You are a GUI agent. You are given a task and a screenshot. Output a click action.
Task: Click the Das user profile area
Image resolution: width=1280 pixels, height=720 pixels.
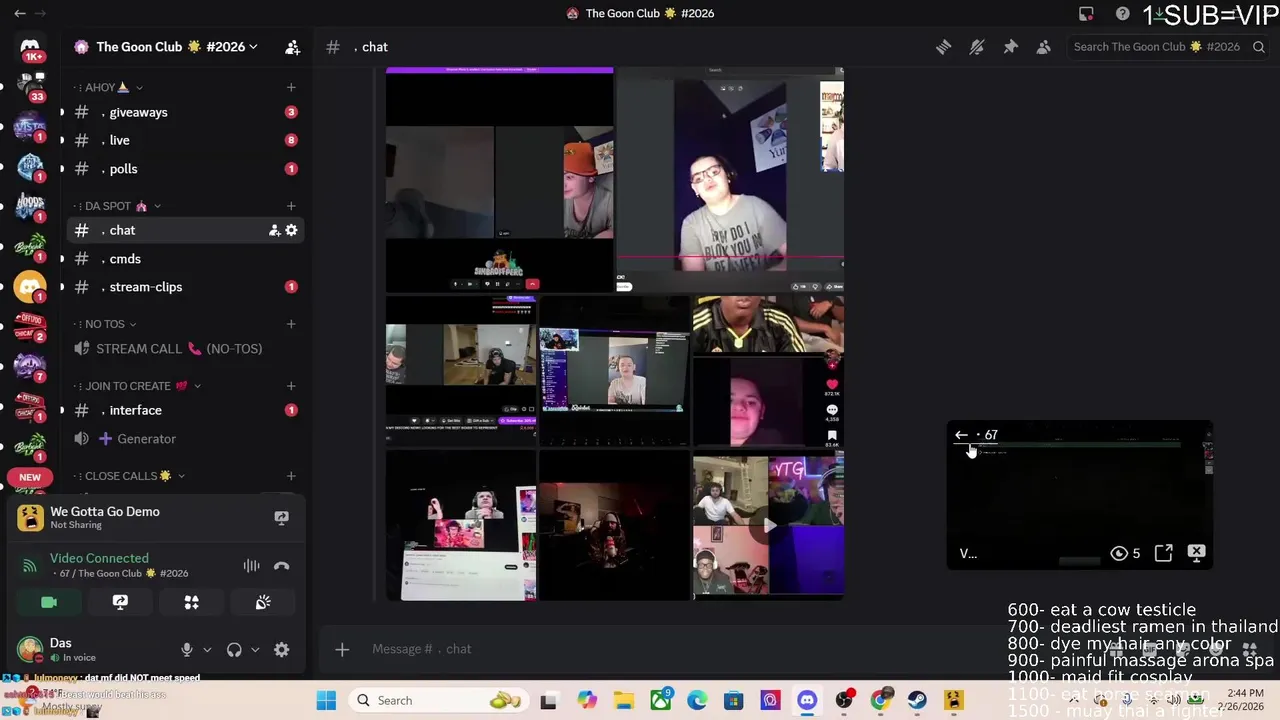coord(90,649)
